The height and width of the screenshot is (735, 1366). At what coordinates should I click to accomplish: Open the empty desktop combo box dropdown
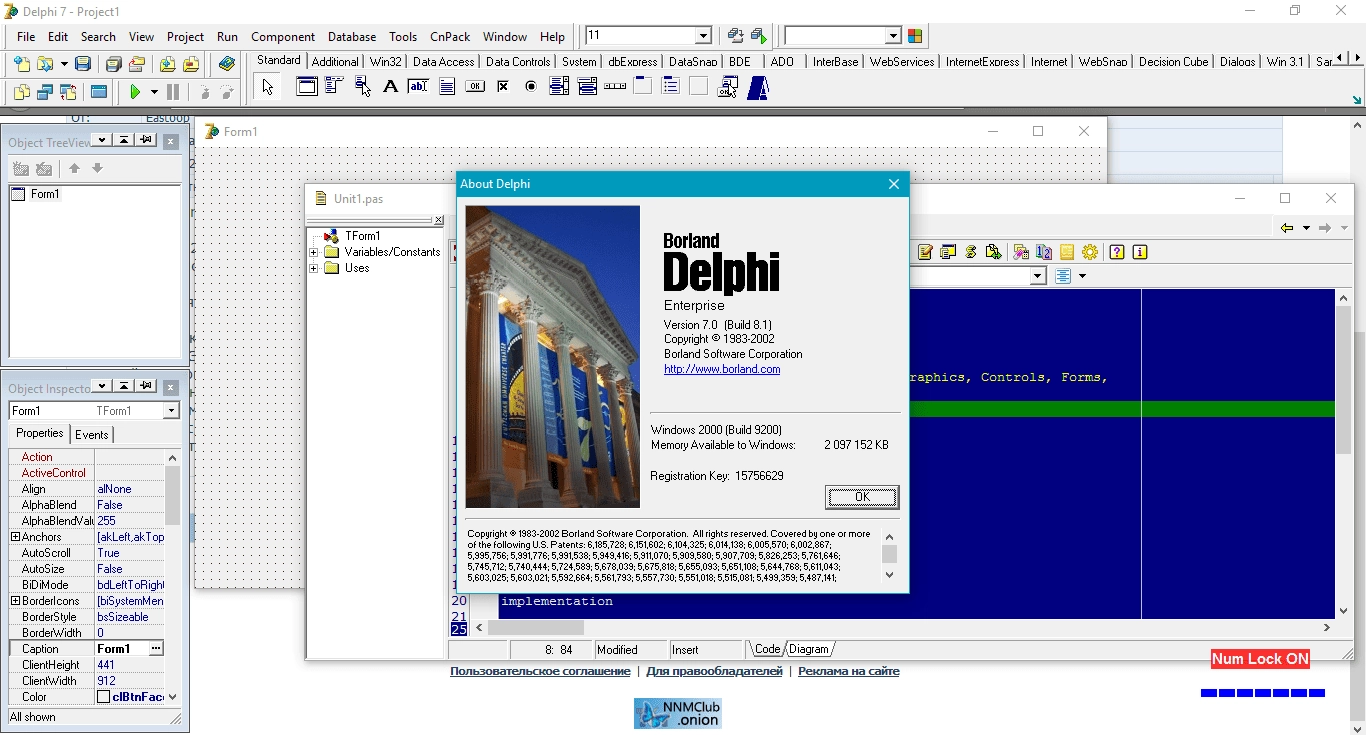coord(893,36)
